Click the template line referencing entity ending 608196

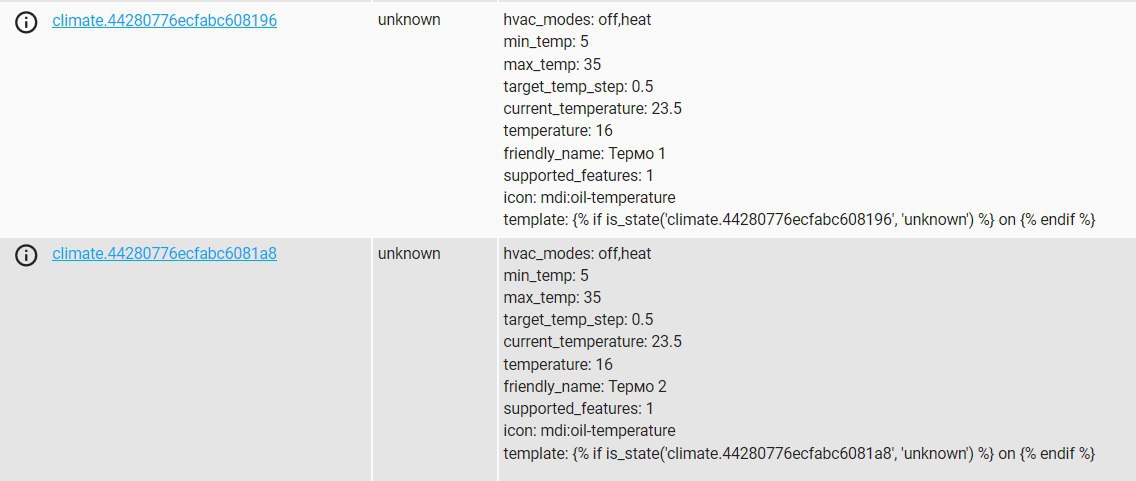pyautogui.click(x=800, y=220)
